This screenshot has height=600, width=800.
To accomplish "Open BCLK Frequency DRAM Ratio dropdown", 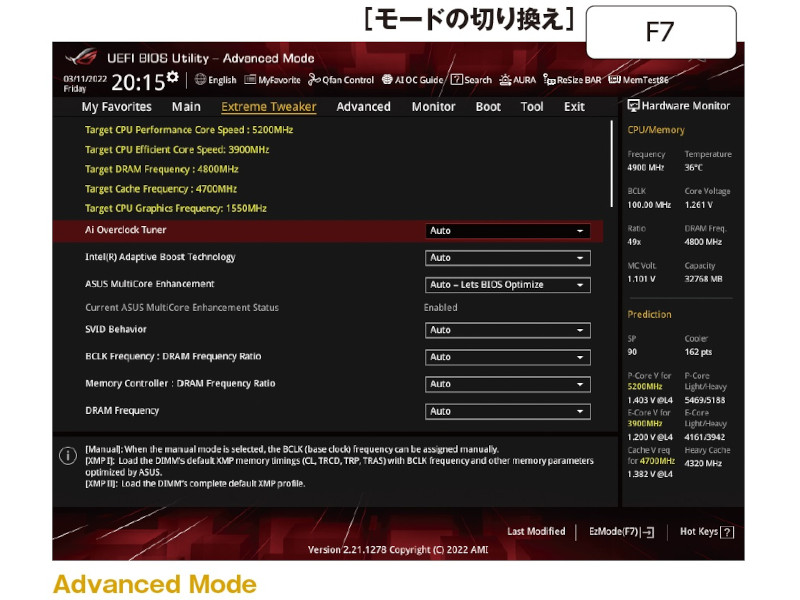I will pos(508,357).
